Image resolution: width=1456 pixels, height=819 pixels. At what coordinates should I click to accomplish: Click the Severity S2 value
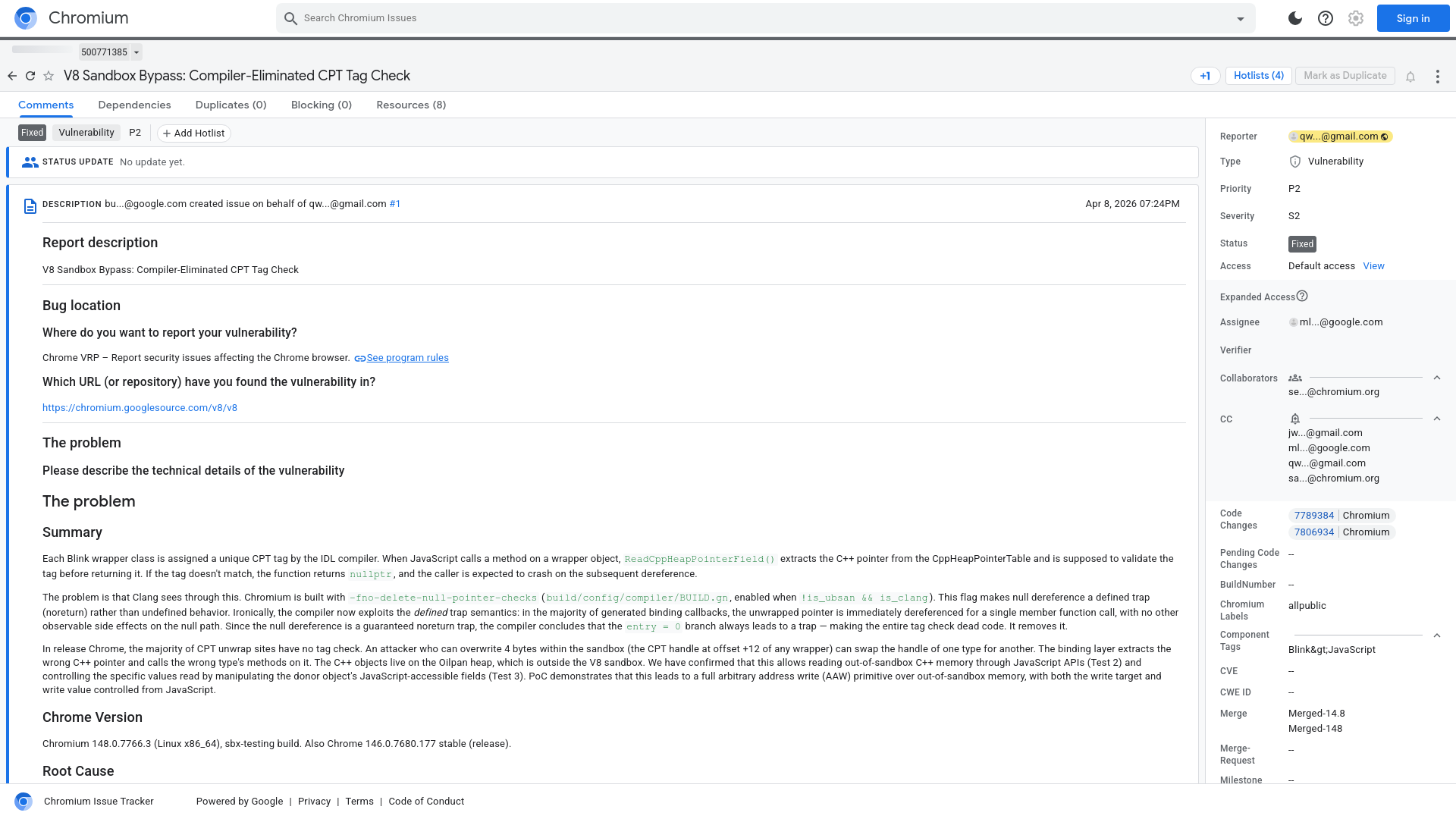pos(1294,216)
